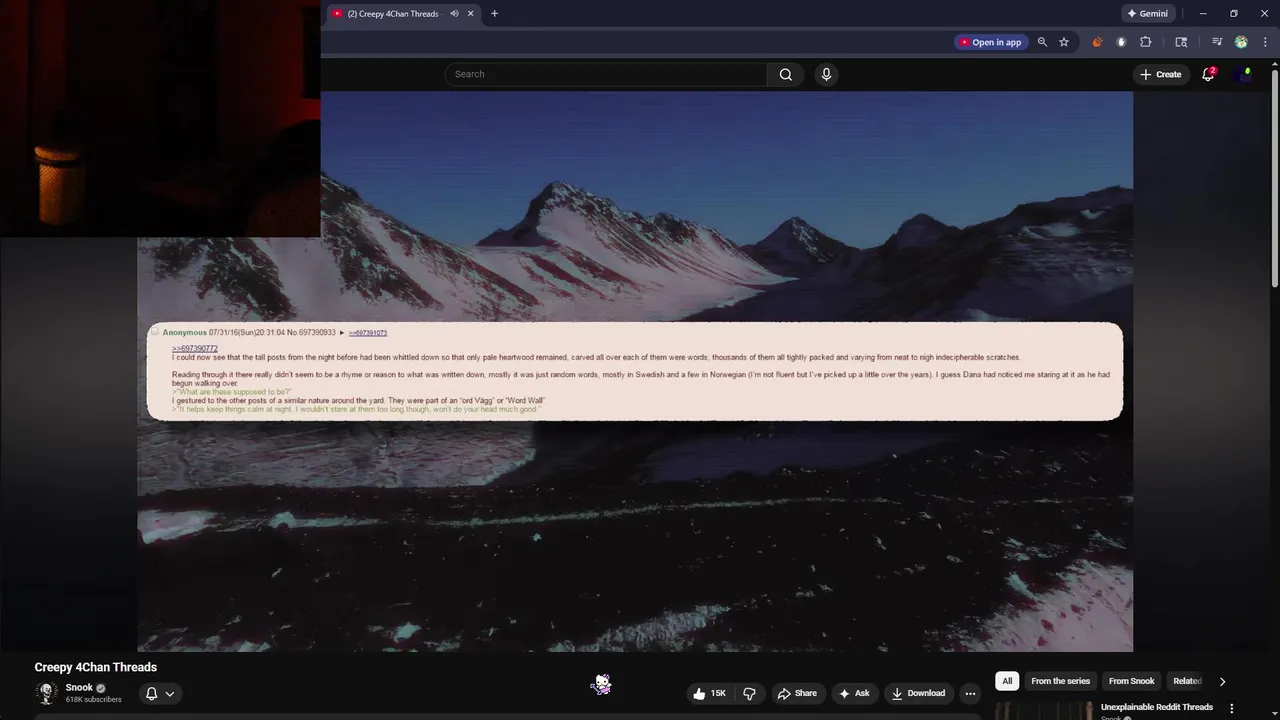Click the Ask button

click(854, 693)
